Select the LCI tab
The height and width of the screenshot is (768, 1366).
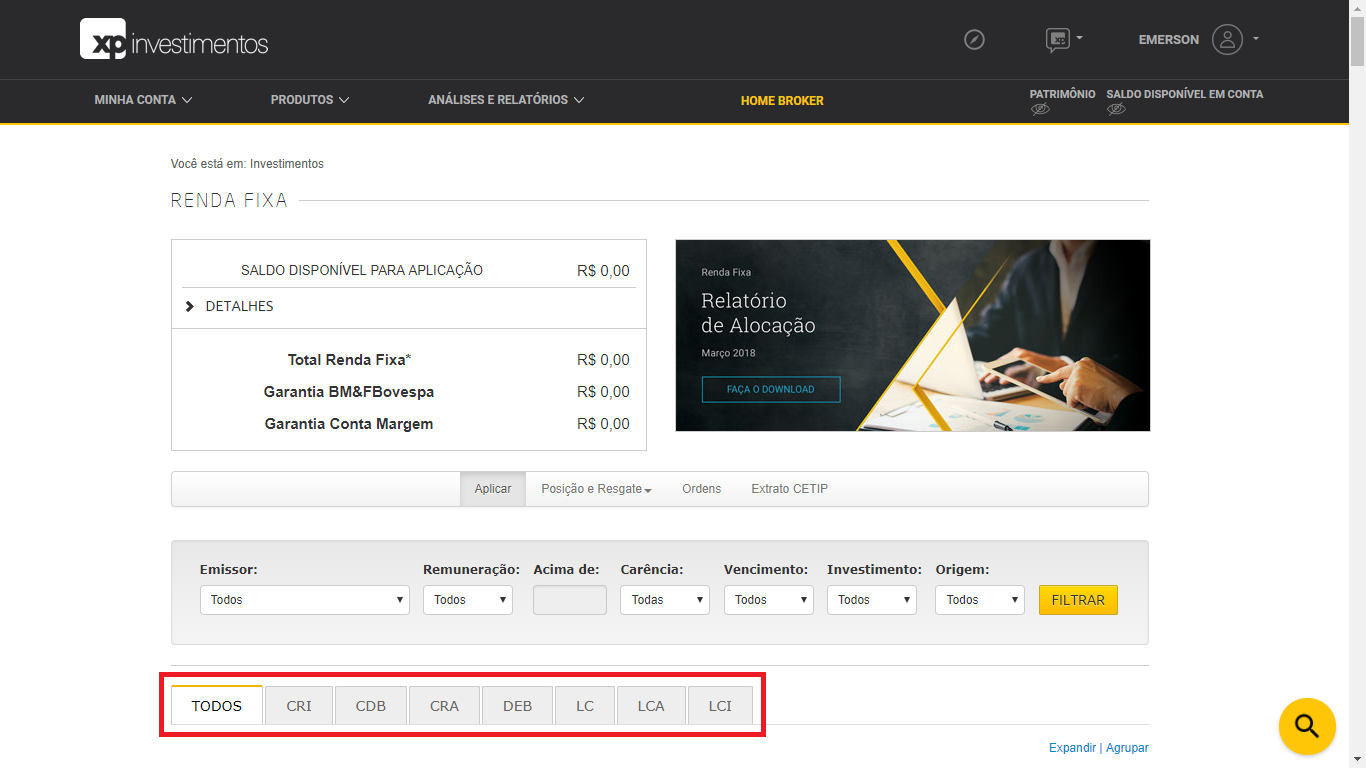(720, 705)
